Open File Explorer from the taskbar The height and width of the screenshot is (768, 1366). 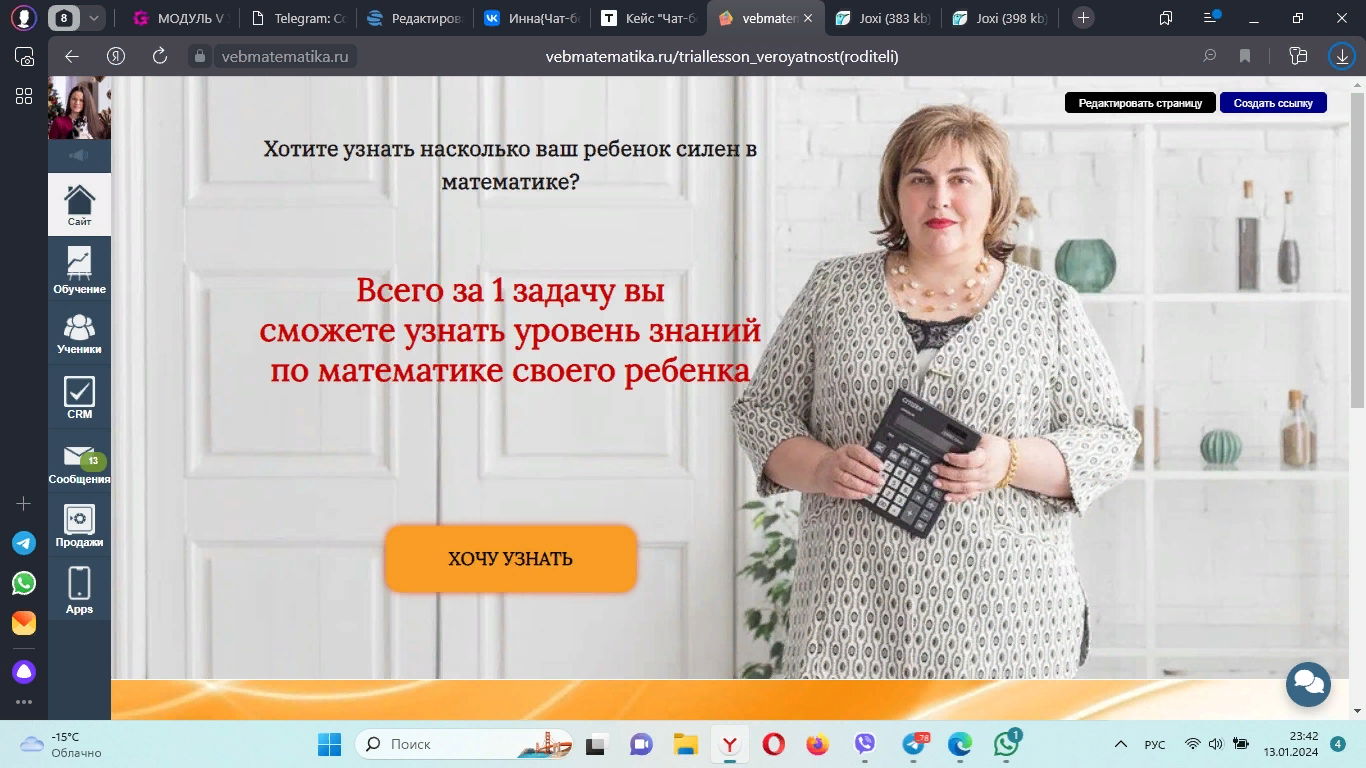pyautogui.click(x=685, y=744)
